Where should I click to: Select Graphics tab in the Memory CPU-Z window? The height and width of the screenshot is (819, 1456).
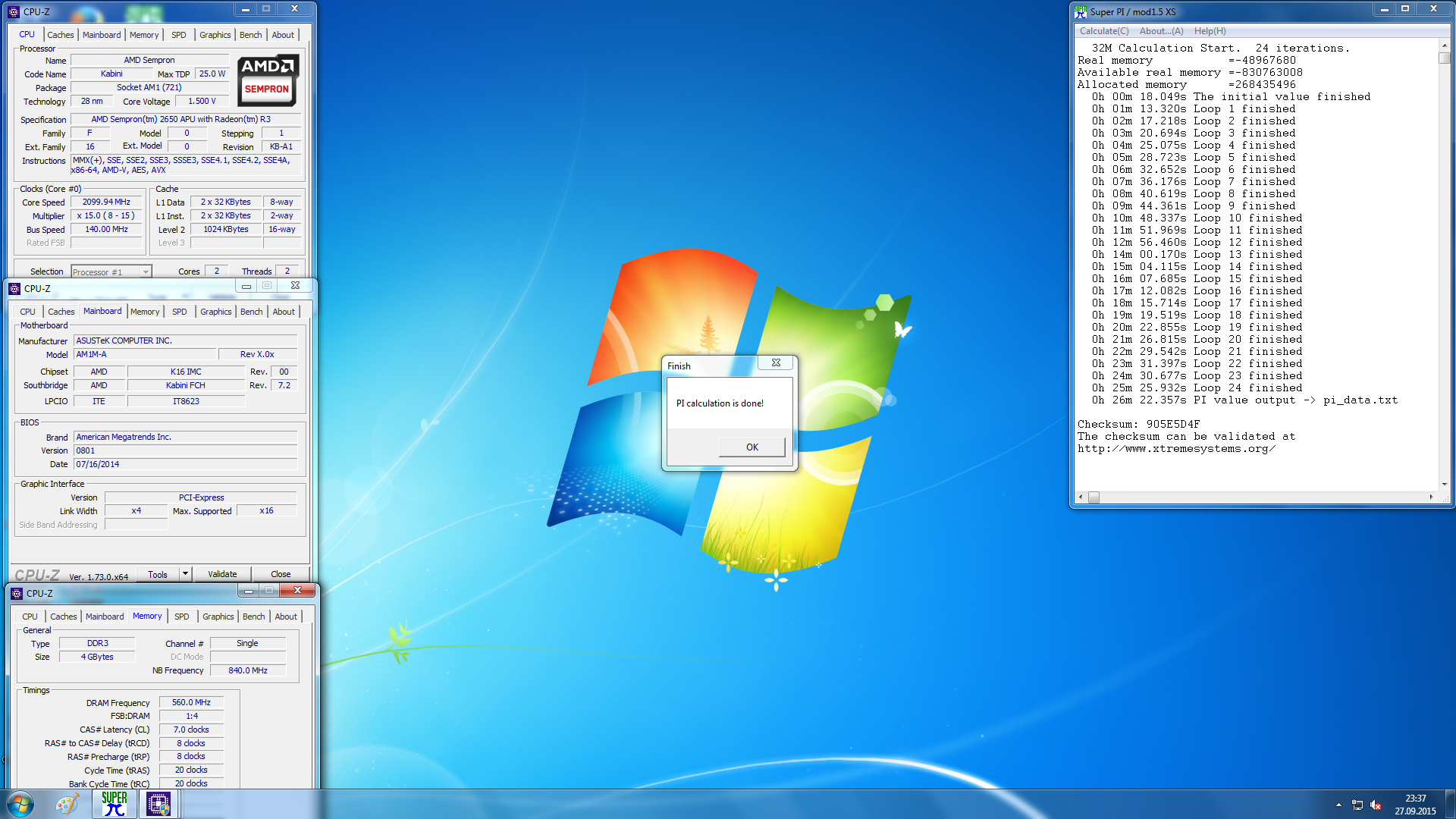tap(218, 617)
